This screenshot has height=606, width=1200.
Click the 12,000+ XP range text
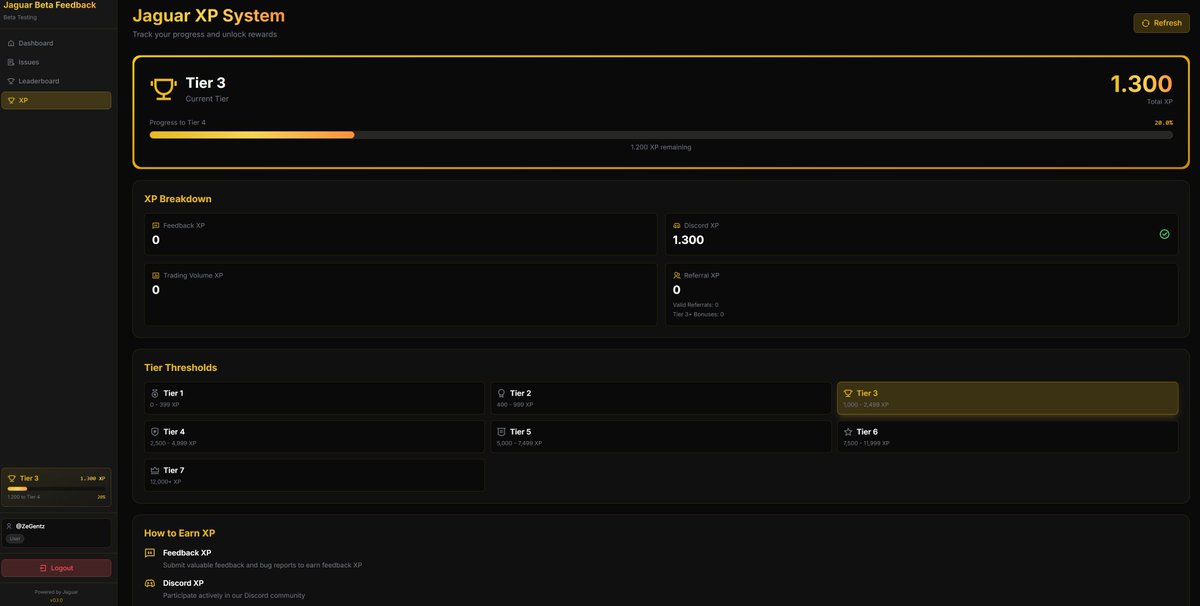[x=165, y=481]
